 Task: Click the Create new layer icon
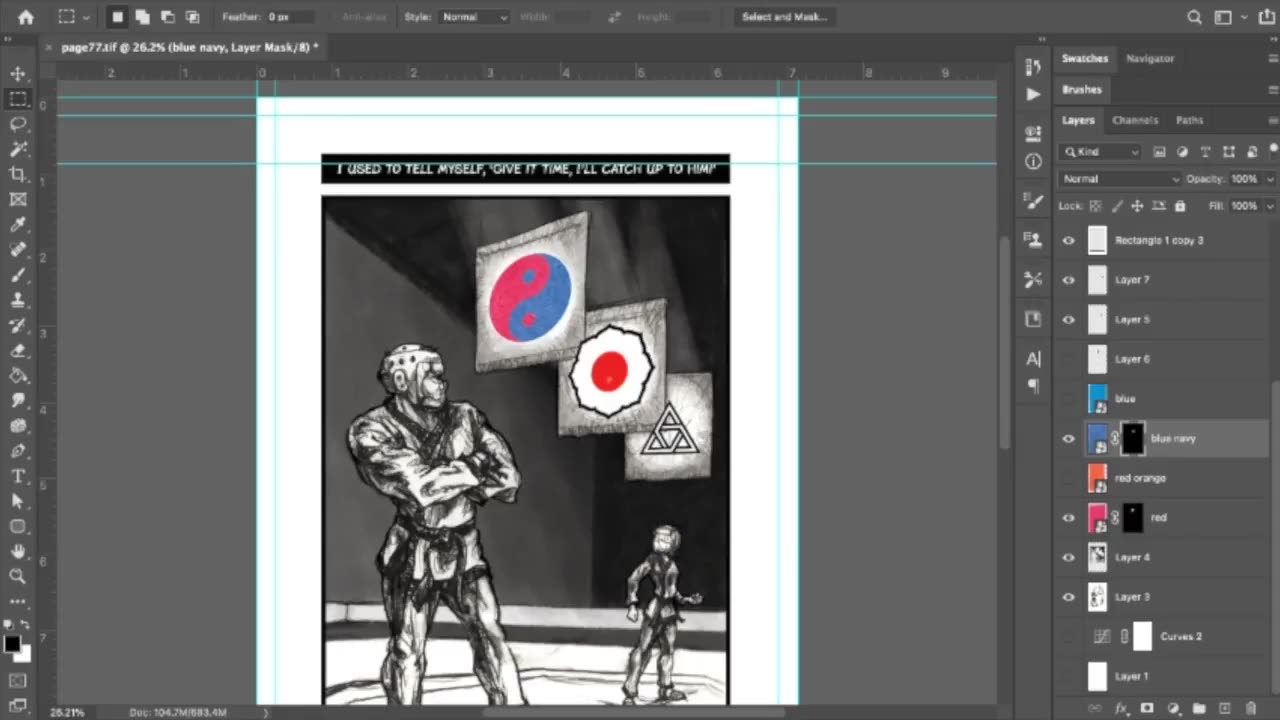1226,708
